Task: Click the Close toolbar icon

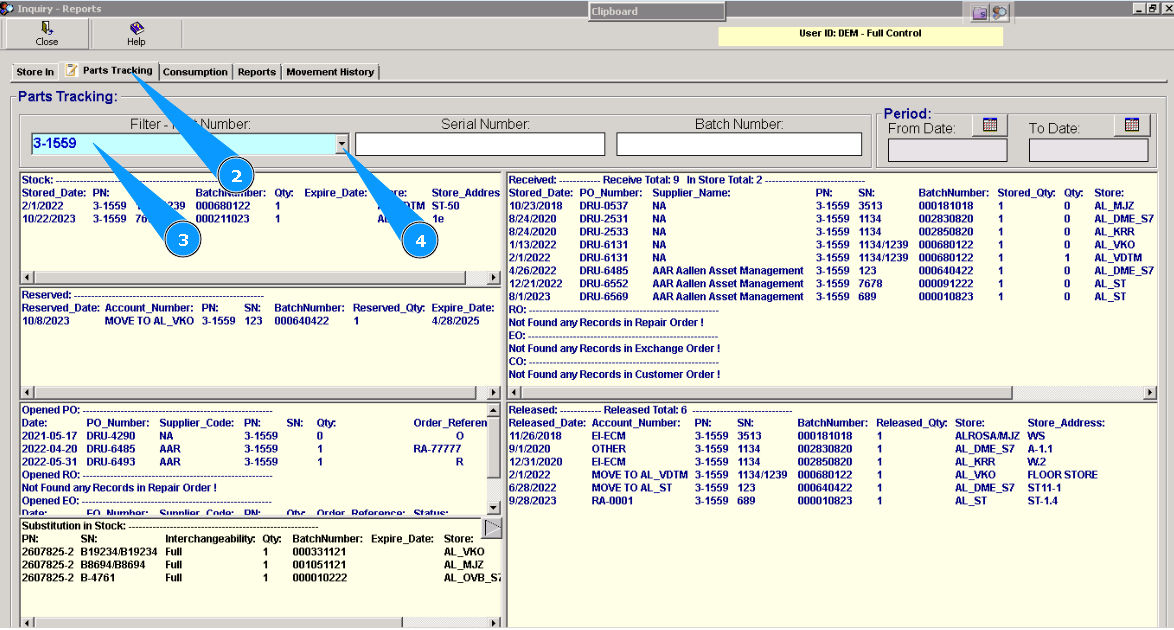Action: (47, 33)
